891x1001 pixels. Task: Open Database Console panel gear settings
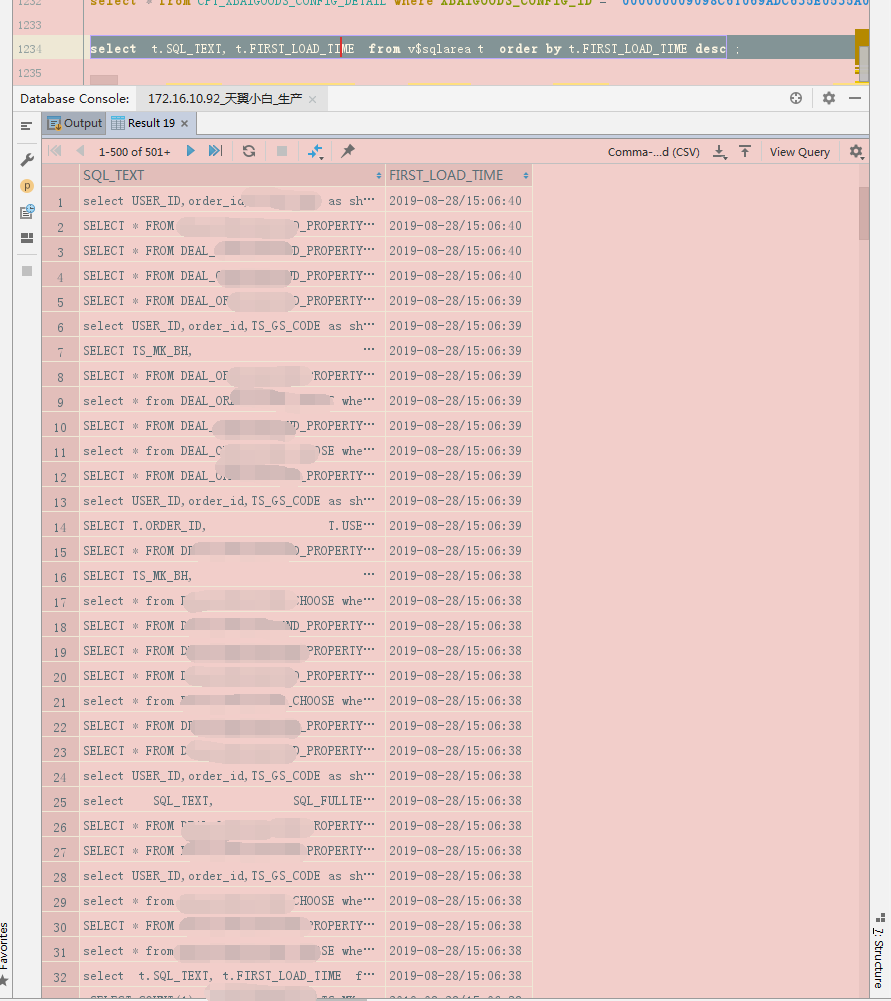coord(828,98)
